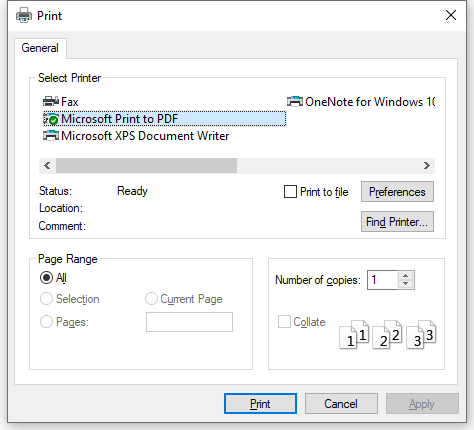
Task: Select the Microsoft Print to PDF list row
Action: (165, 119)
